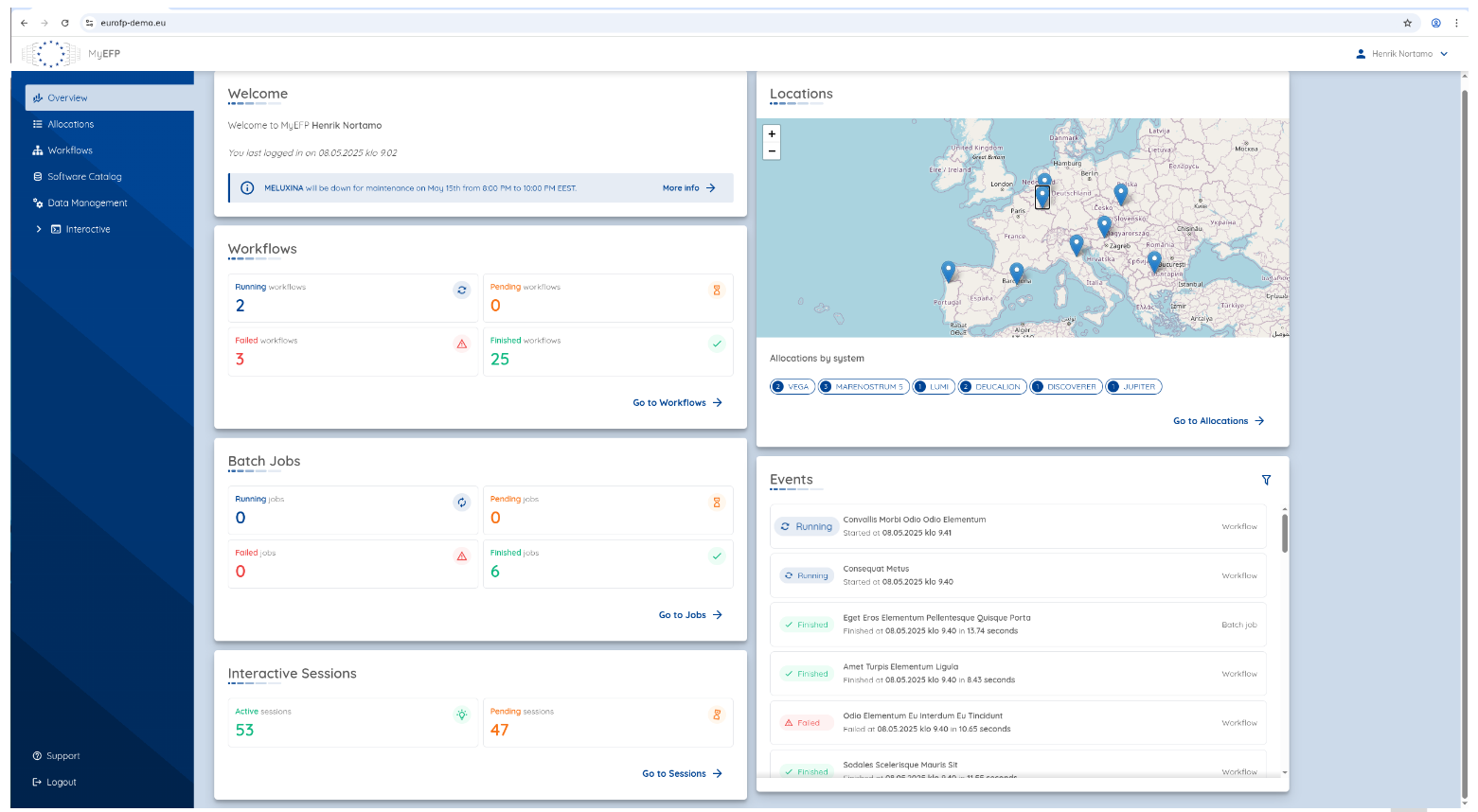The image size is (1478, 812).
Task: Click More info on the maintenance notice
Action: tap(688, 188)
